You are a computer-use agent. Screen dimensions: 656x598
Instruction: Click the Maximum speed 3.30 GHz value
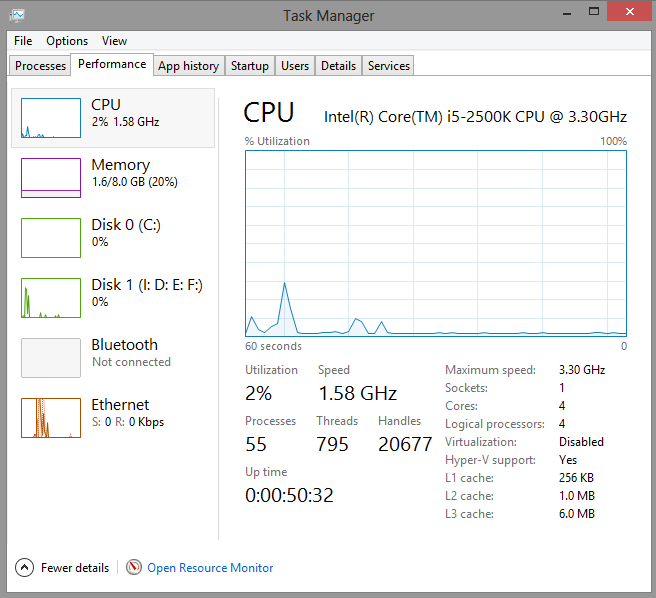[582, 370]
